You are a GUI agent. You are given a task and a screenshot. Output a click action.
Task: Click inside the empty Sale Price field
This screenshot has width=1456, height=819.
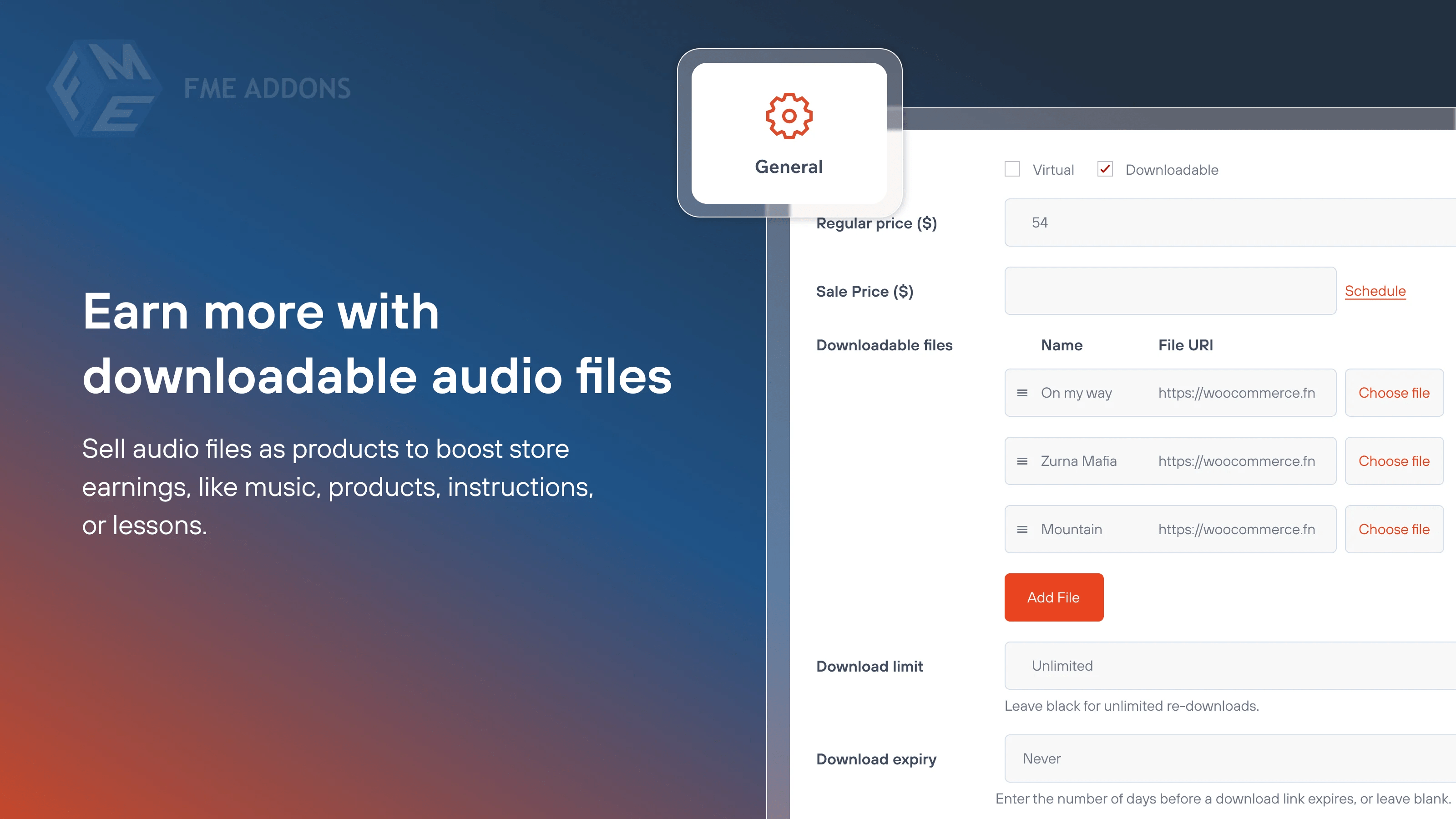click(1170, 291)
